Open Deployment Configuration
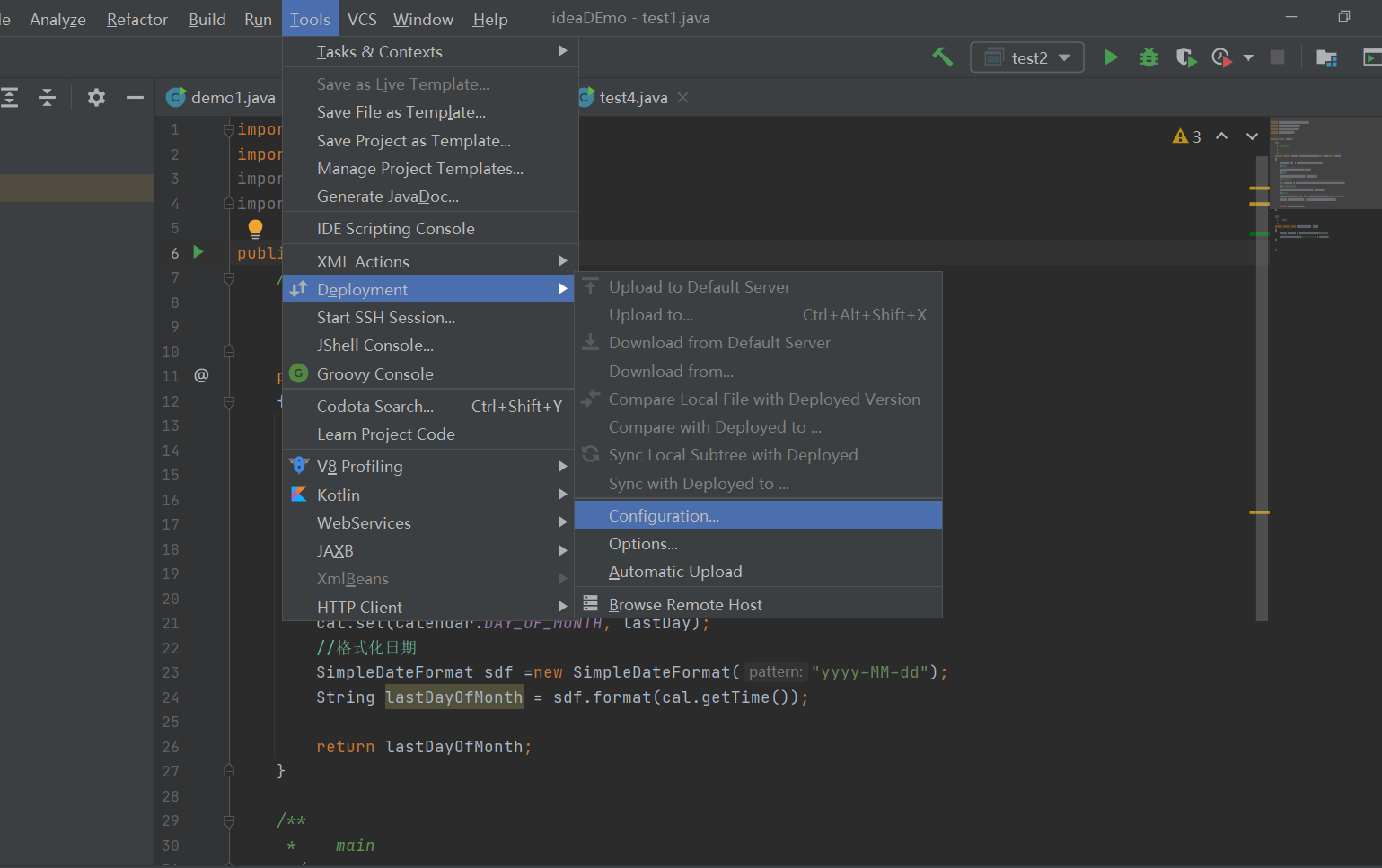1382x868 pixels. pos(758,516)
